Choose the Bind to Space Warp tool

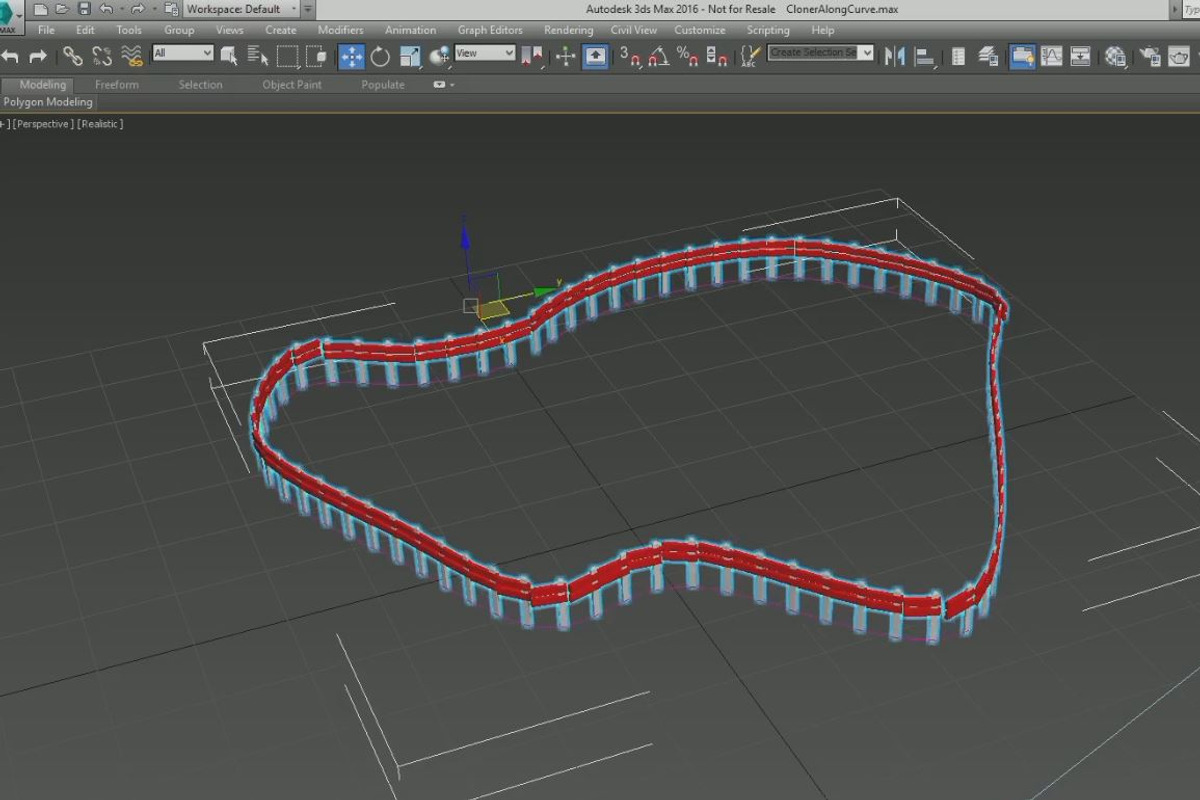pos(130,56)
